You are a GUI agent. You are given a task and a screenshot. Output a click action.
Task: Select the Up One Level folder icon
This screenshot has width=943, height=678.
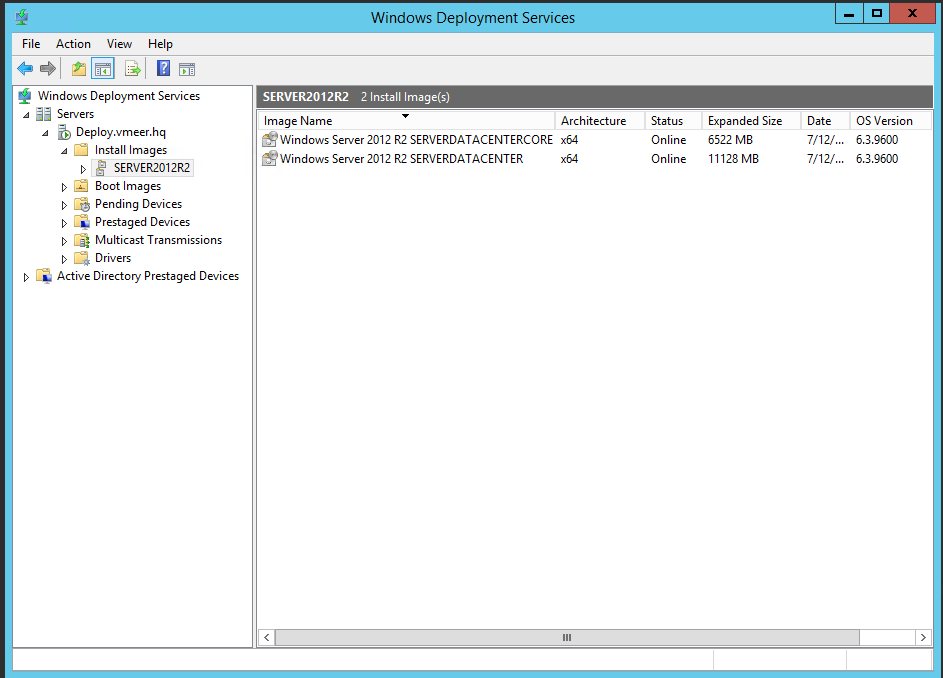tap(78, 68)
